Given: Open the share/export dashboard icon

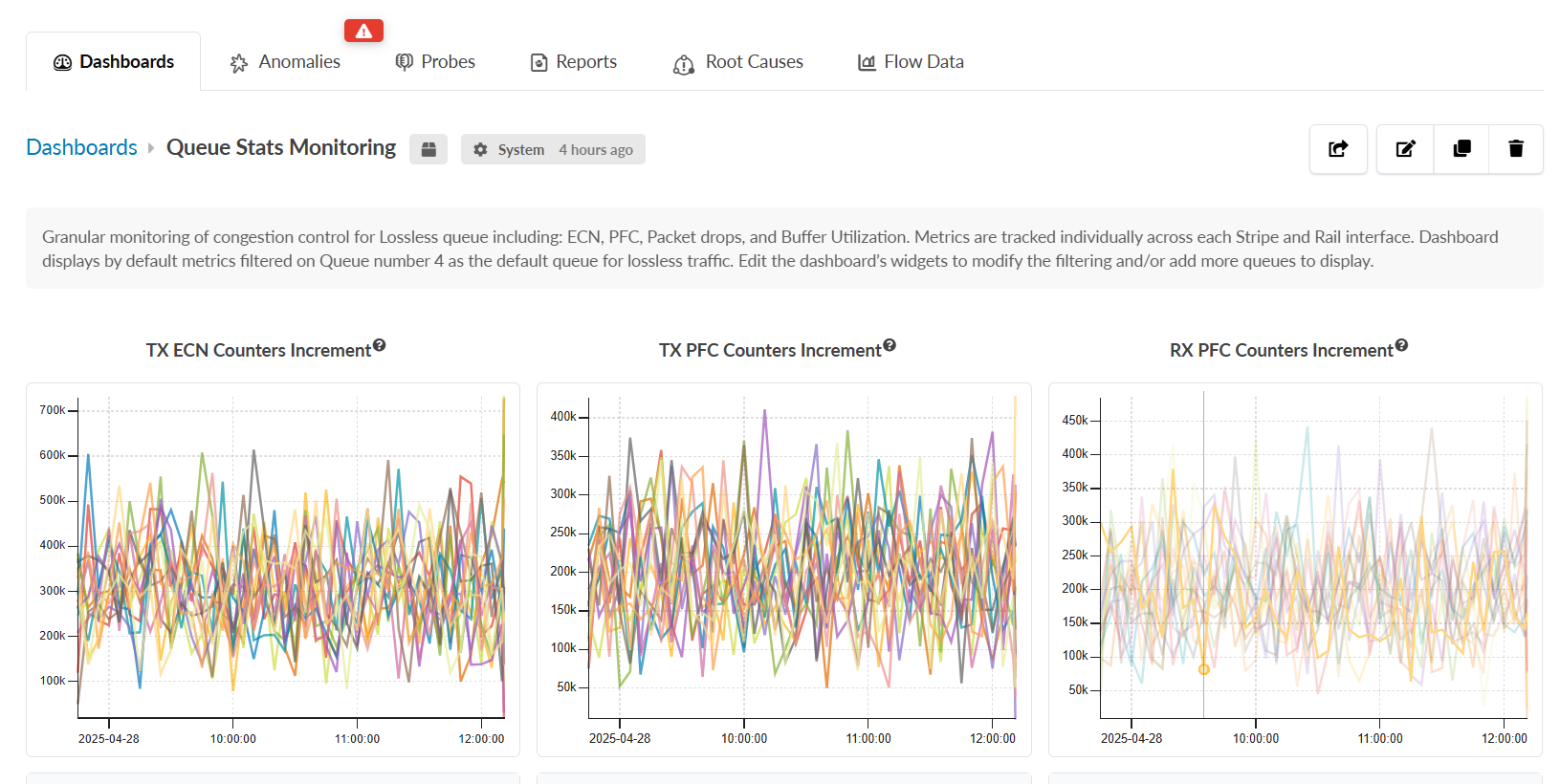Looking at the screenshot, I should (1338, 149).
